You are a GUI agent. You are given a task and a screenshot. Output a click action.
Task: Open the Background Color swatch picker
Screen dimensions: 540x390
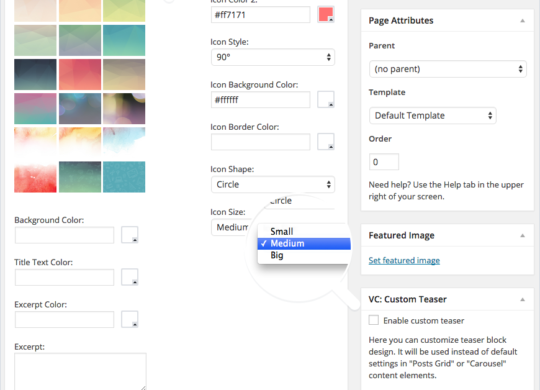coord(129,235)
